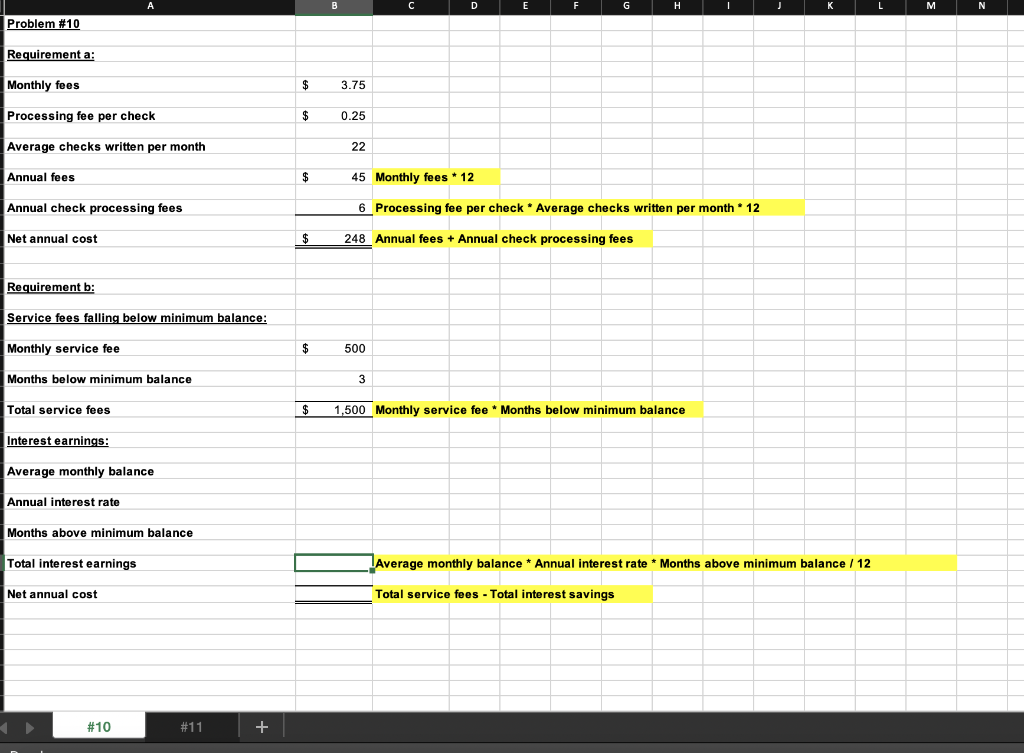Click the empty Total interest earnings value cell
Screen dimensions: 1024x753
334,563
